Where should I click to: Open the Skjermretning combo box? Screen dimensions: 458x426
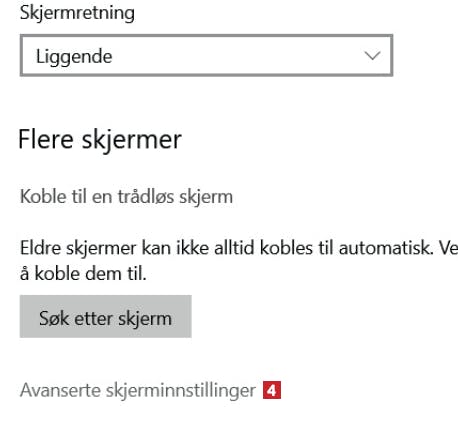point(206,55)
